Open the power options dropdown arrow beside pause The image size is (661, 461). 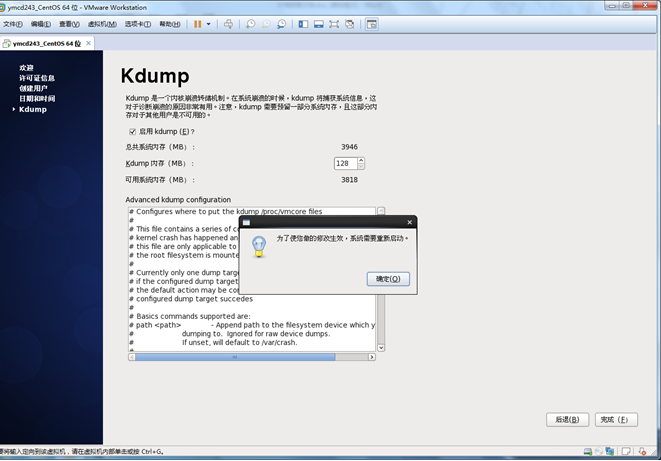coord(209,24)
